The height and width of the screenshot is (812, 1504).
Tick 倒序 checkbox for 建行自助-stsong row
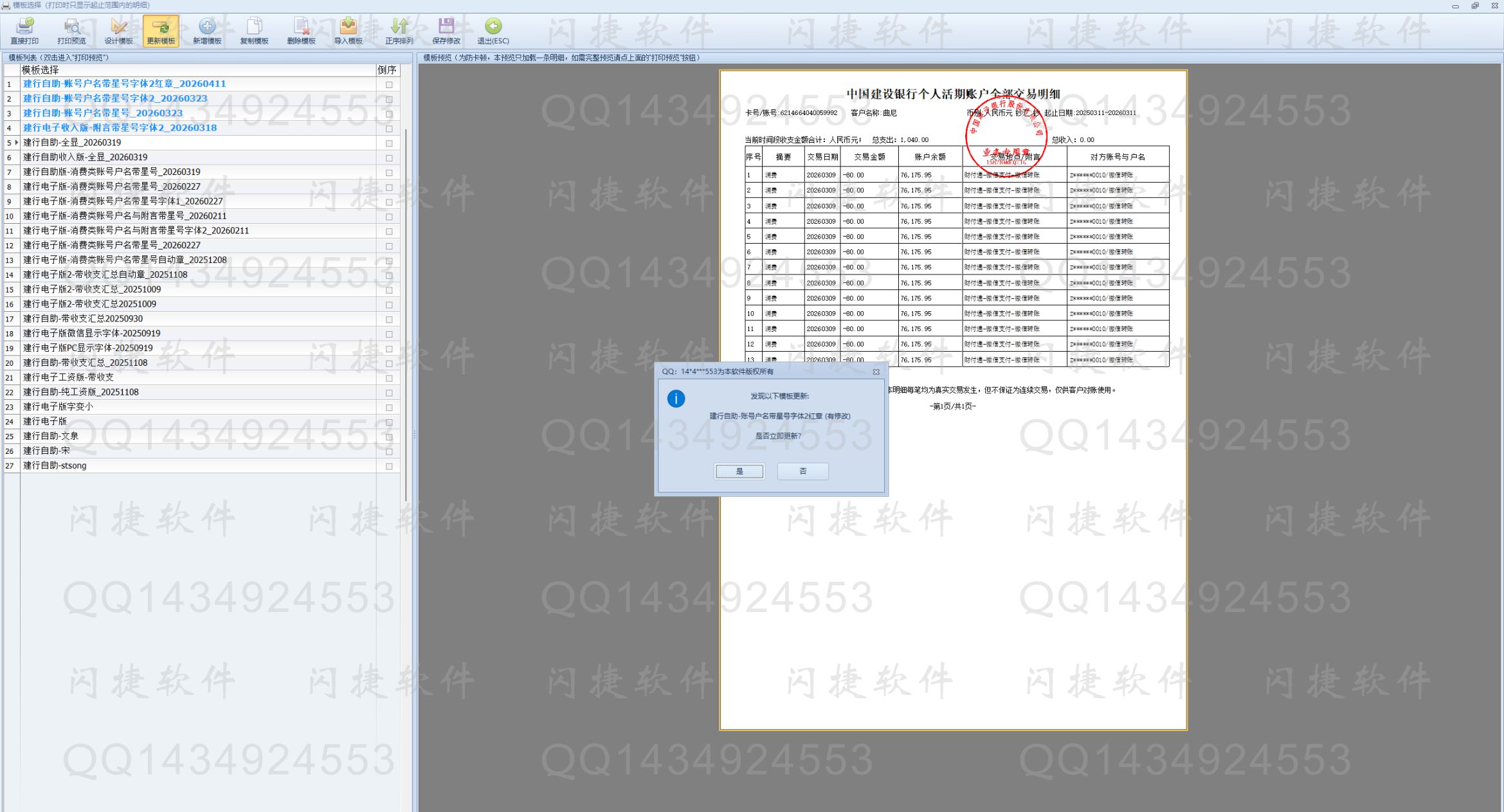[389, 467]
